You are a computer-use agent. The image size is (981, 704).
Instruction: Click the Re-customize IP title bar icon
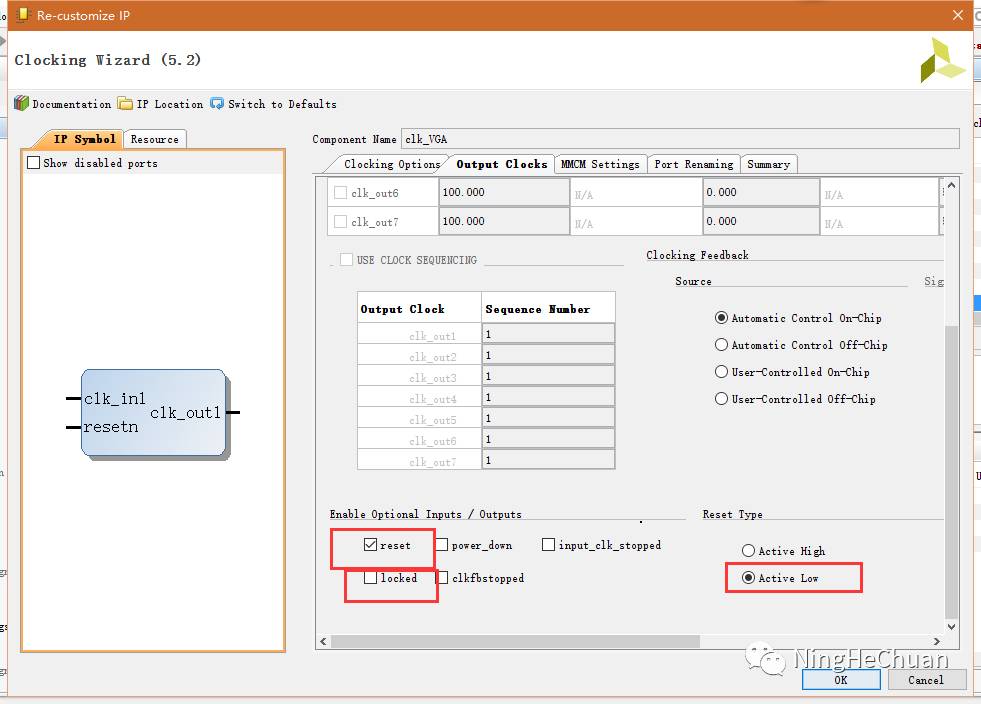tap(21, 15)
